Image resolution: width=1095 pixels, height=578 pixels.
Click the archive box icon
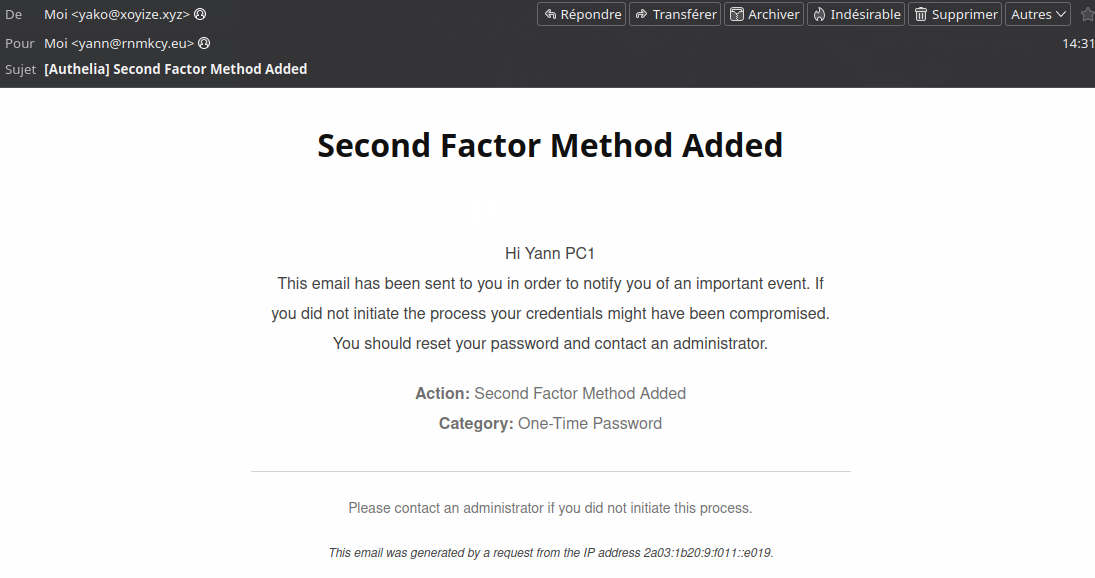pos(737,14)
